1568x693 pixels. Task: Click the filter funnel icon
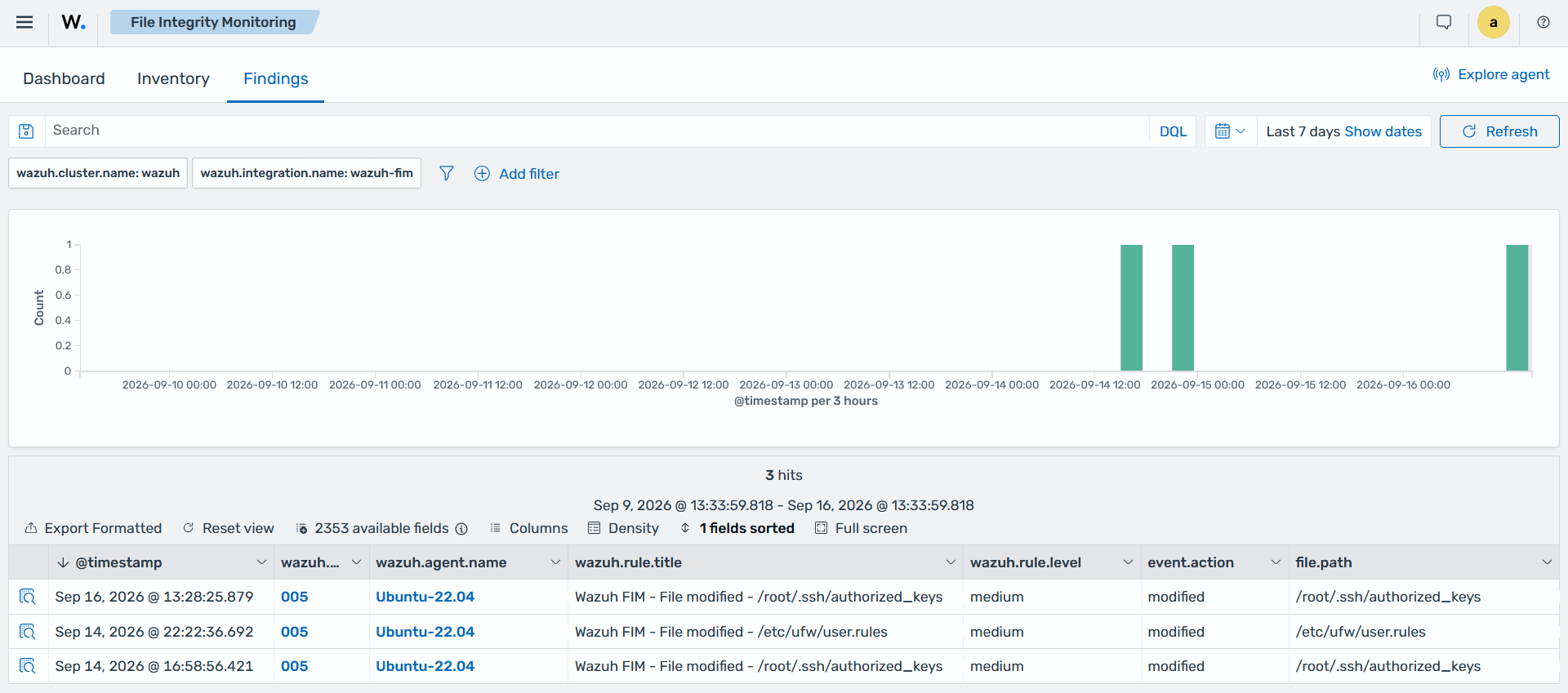[x=447, y=173]
